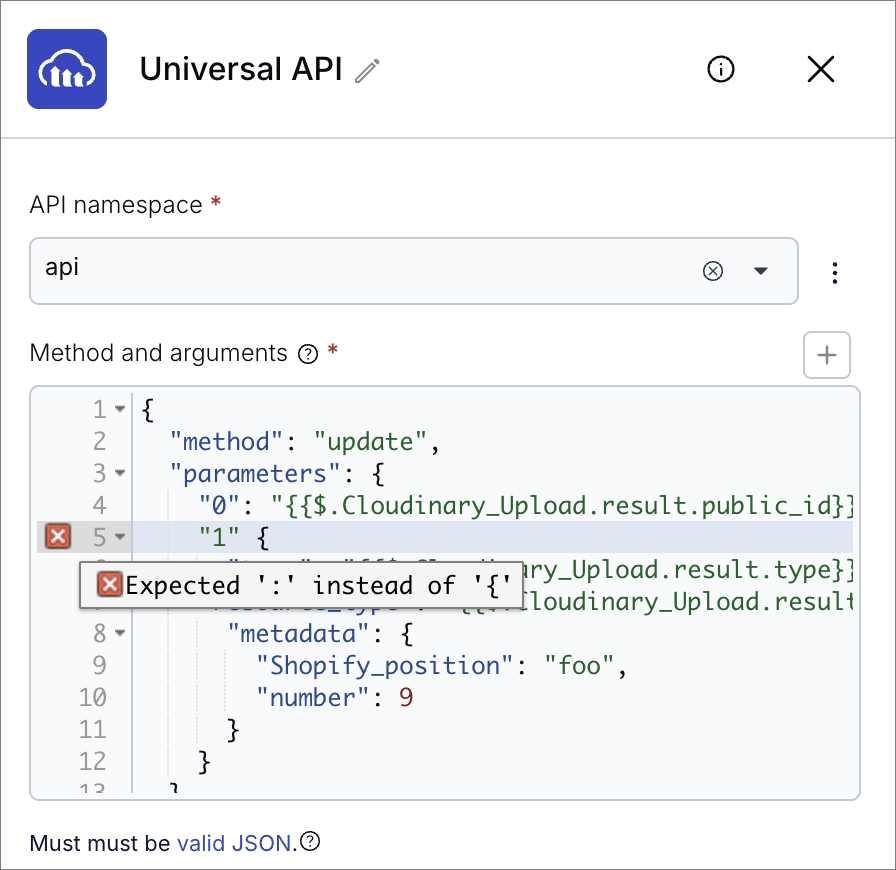Click the closing brace on line 11
The height and width of the screenshot is (870, 896).
point(233,730)
